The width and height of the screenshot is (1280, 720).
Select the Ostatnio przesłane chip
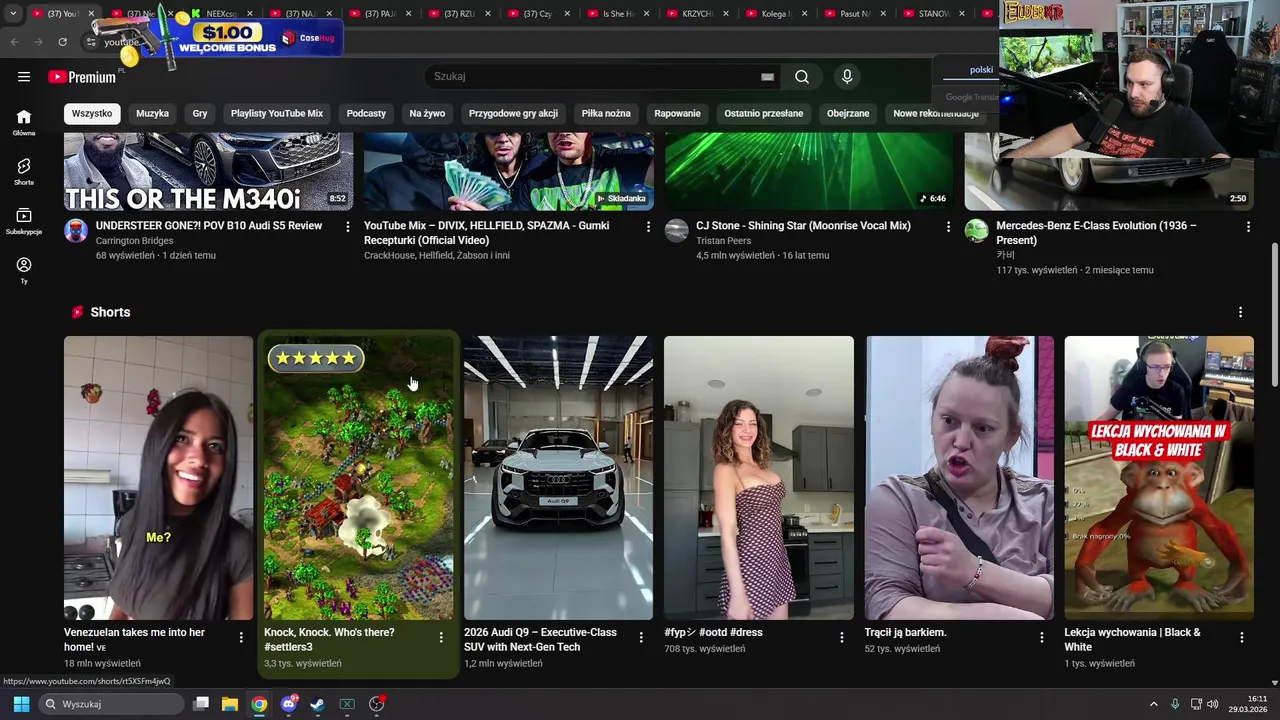pyautogui.click(x=764, y=113)
